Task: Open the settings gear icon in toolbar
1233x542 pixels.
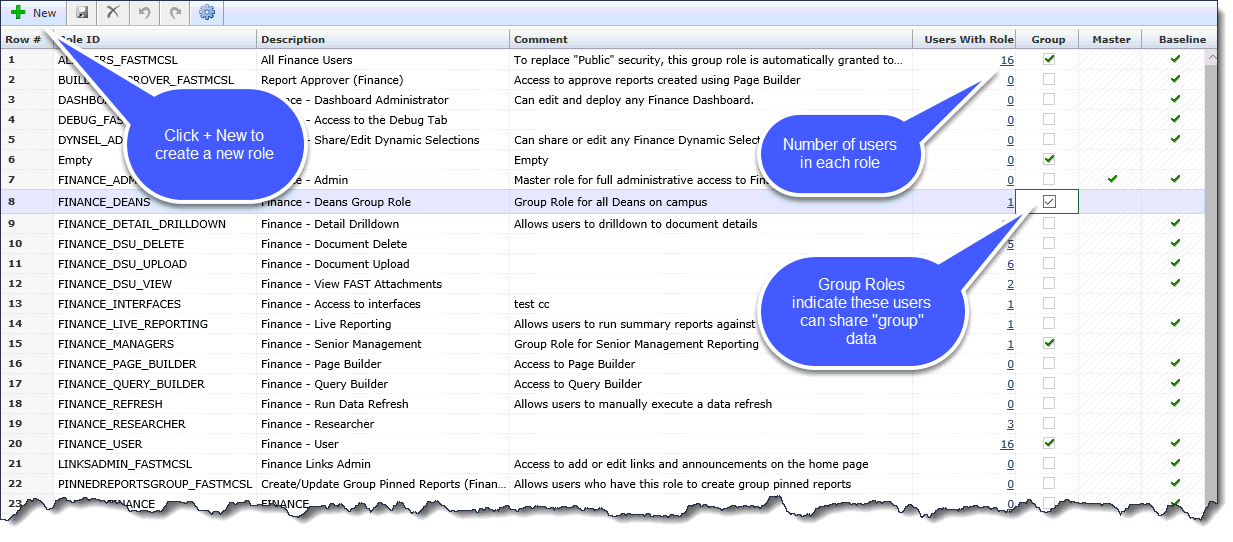Action: [x=207, y=13]
